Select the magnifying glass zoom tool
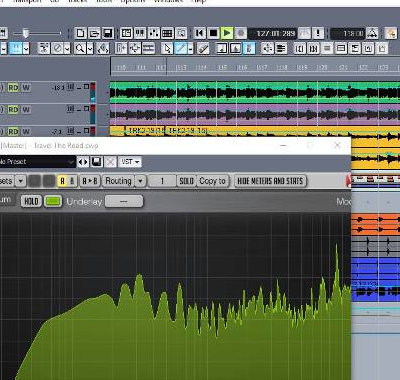 click(80, 48)
